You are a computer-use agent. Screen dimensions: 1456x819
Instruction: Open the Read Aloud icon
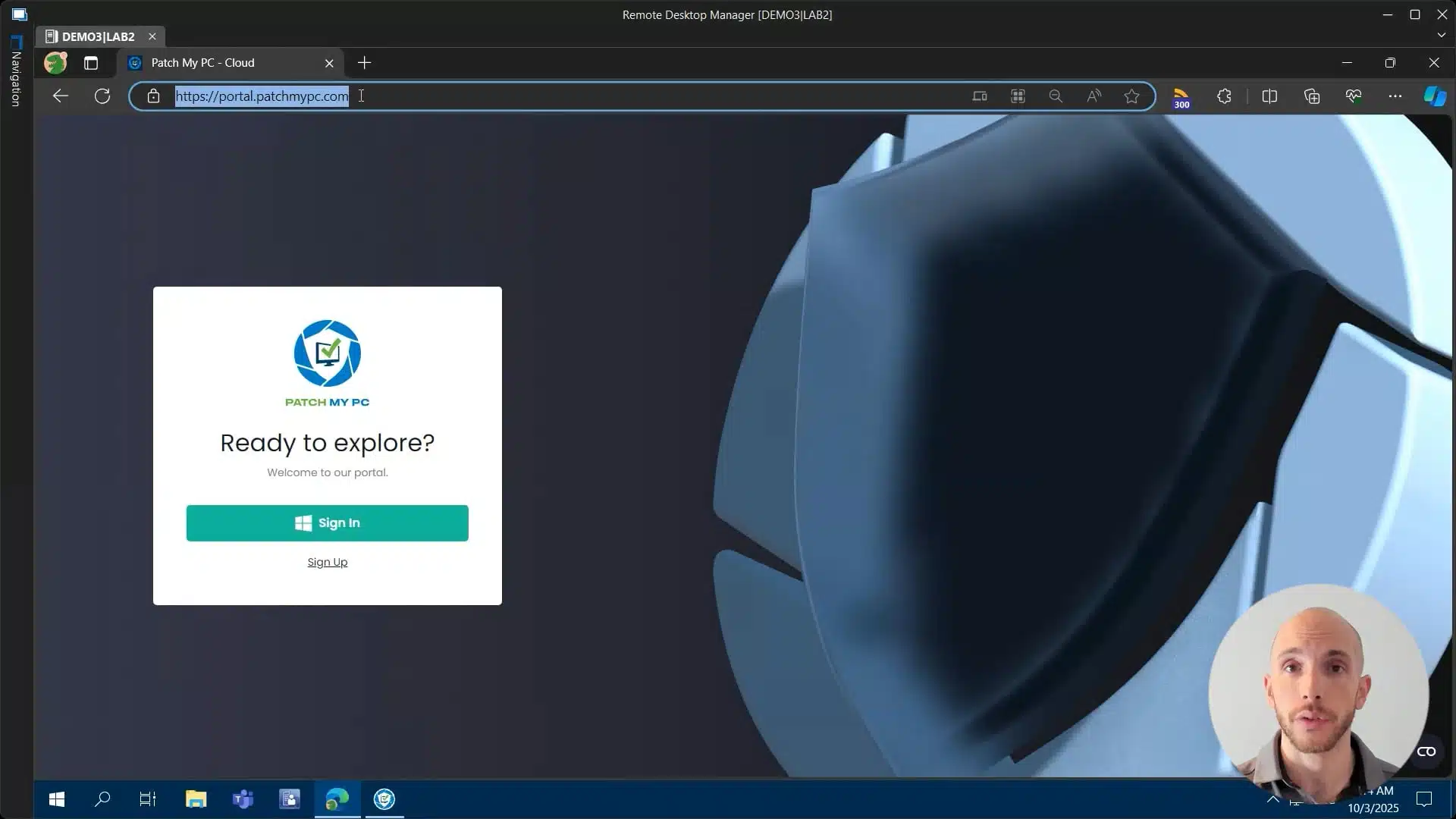click(x=1094, y=96)
